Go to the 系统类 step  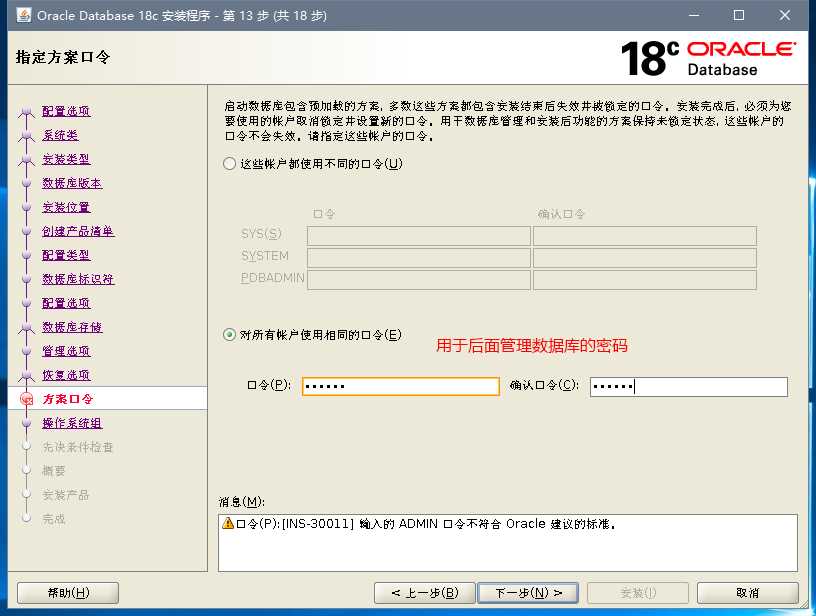click(60, 135)
